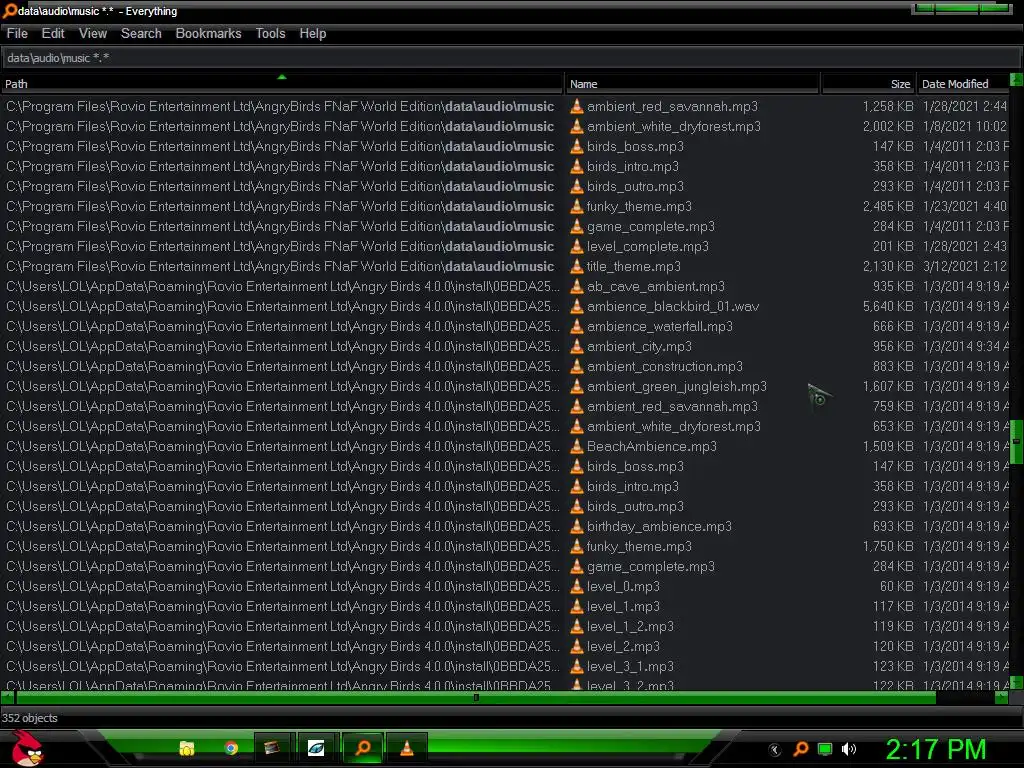
Task: Select the 1/4/2011 birds_outro.mp3 file name
Action: [x=635, y=187]
